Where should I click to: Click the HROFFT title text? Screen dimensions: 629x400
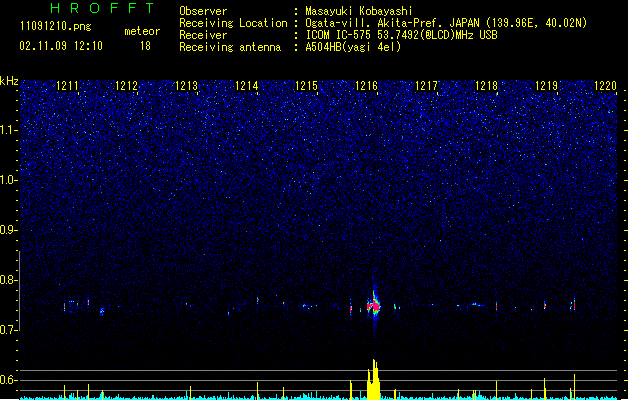tap(102, 8)
